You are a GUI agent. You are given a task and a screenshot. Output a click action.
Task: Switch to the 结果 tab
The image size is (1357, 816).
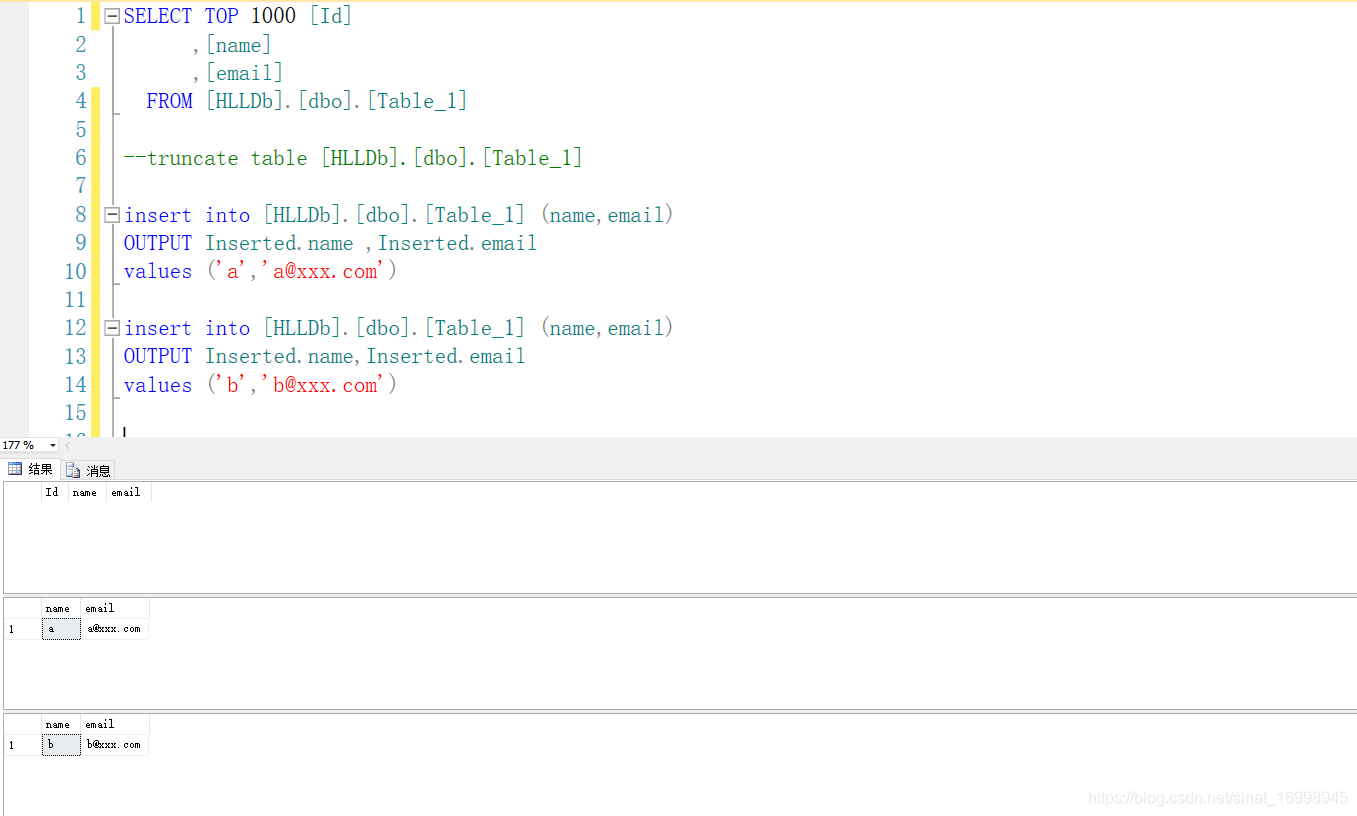point(31,469)
